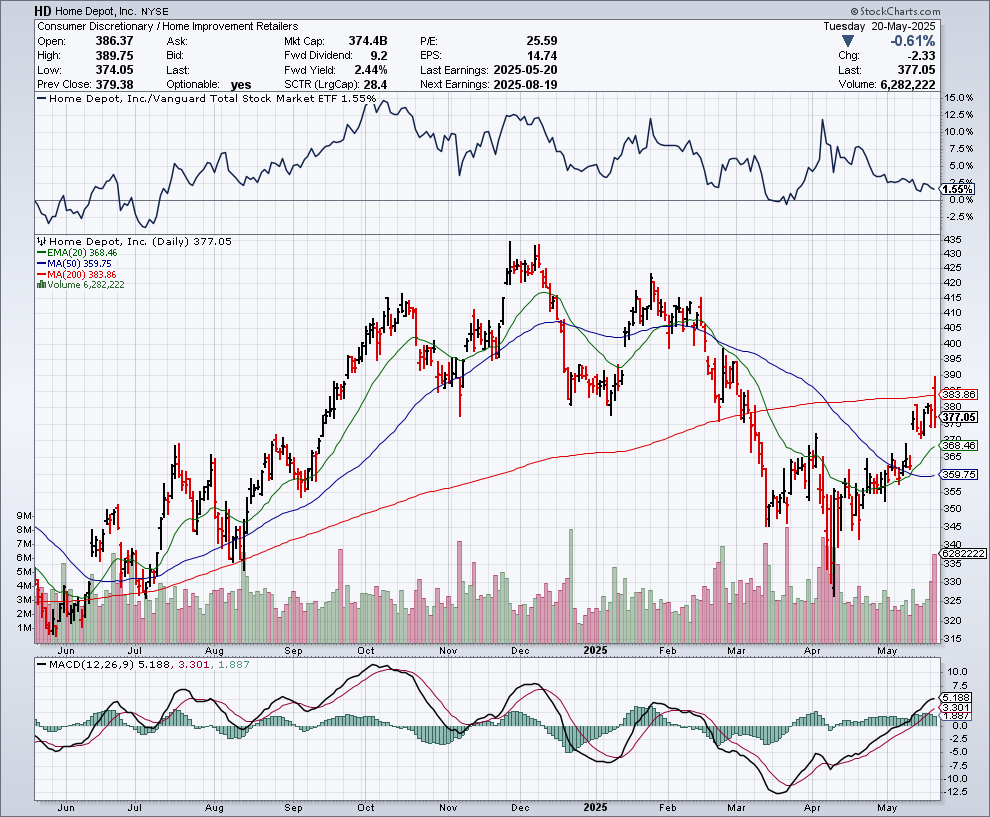The image size is (990, 817).
Task: Click the 435 price axis label
Action: [952, 240]
